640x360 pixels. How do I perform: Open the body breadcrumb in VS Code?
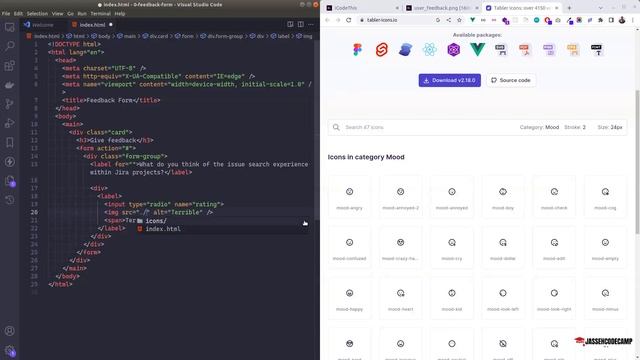[100, 36]
